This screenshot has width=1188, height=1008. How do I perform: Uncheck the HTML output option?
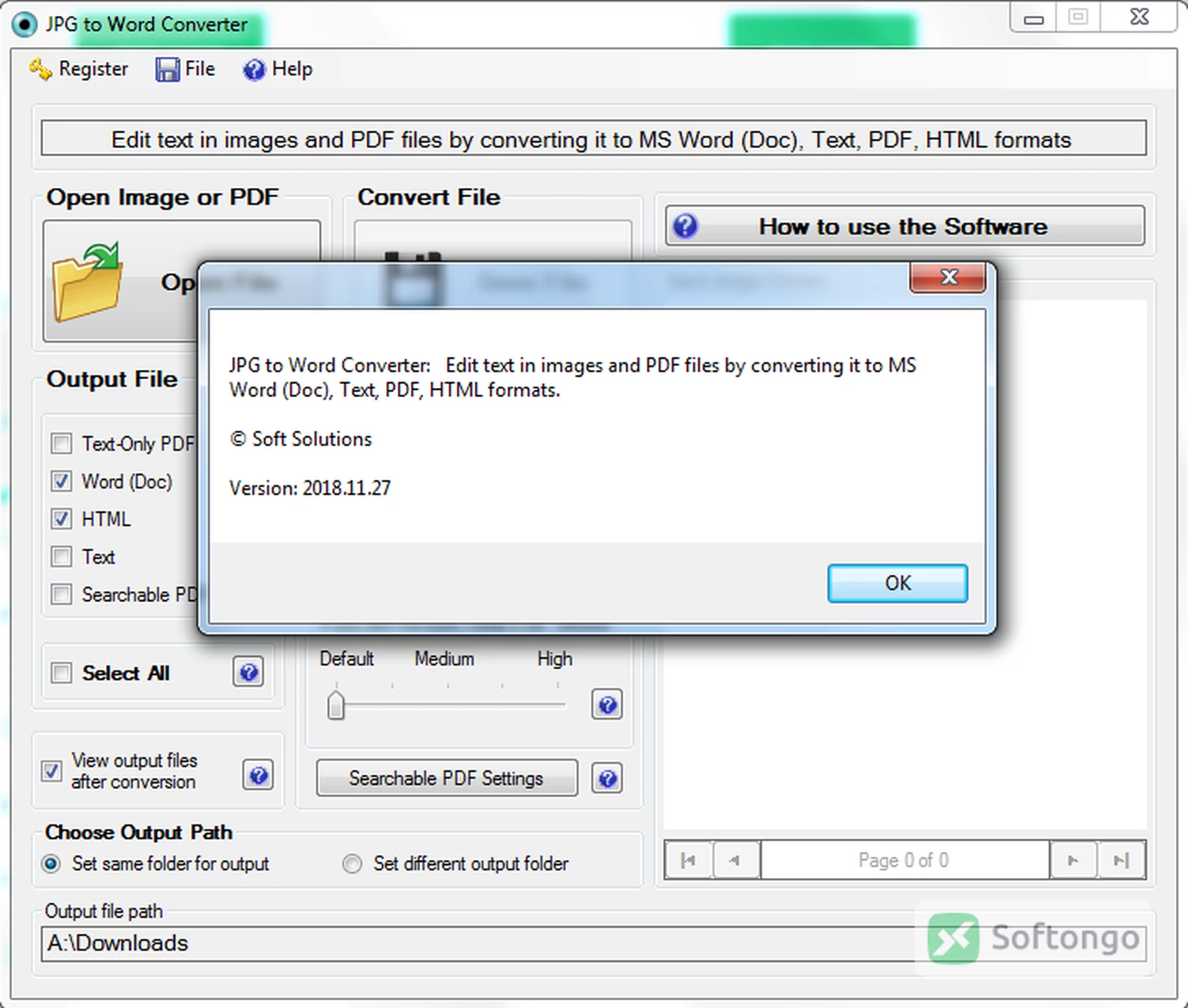[61, 519]
